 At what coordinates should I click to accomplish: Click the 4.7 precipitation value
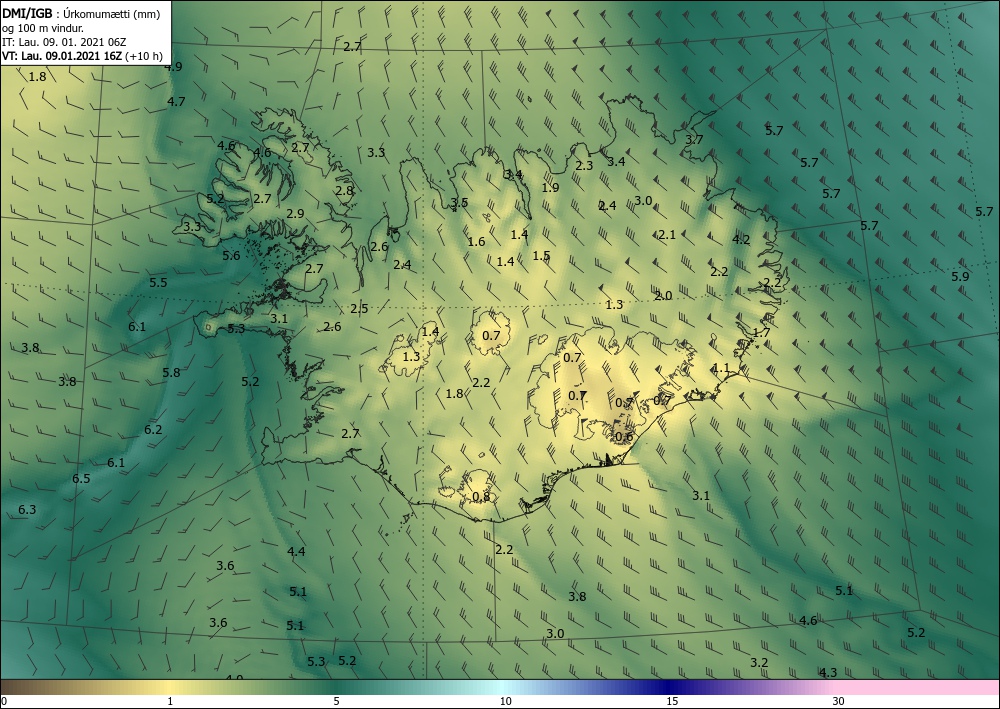tap(176, 101)
